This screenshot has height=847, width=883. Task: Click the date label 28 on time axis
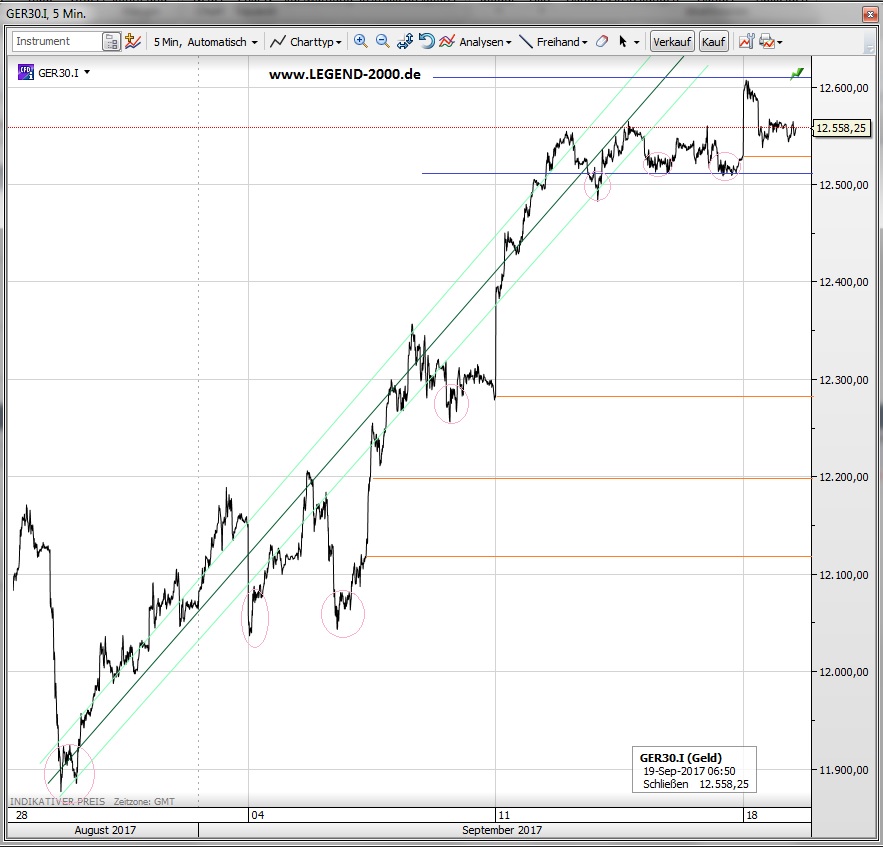click(x=22, y=815)
